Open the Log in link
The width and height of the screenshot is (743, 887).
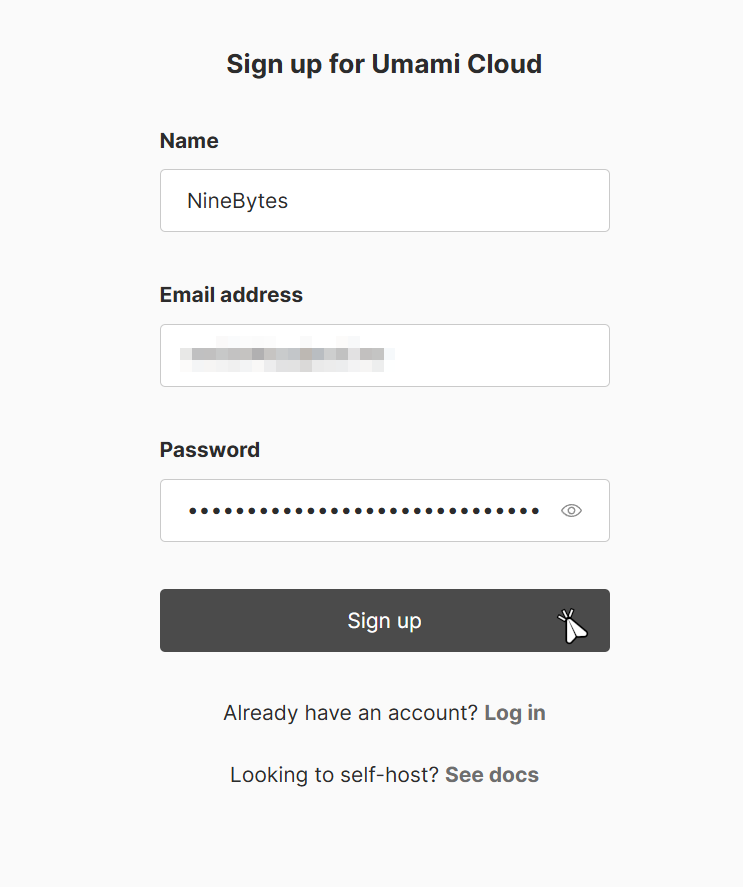pos(515,713)
